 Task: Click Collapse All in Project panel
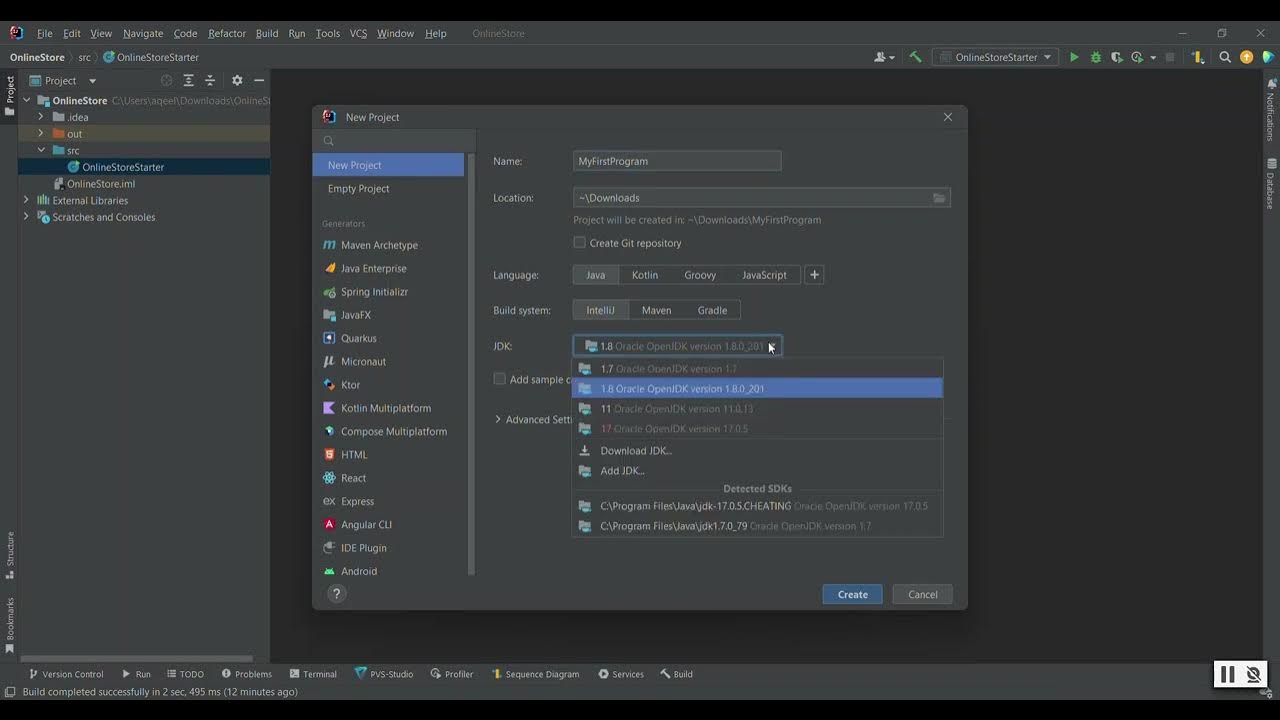pos(210,80)
